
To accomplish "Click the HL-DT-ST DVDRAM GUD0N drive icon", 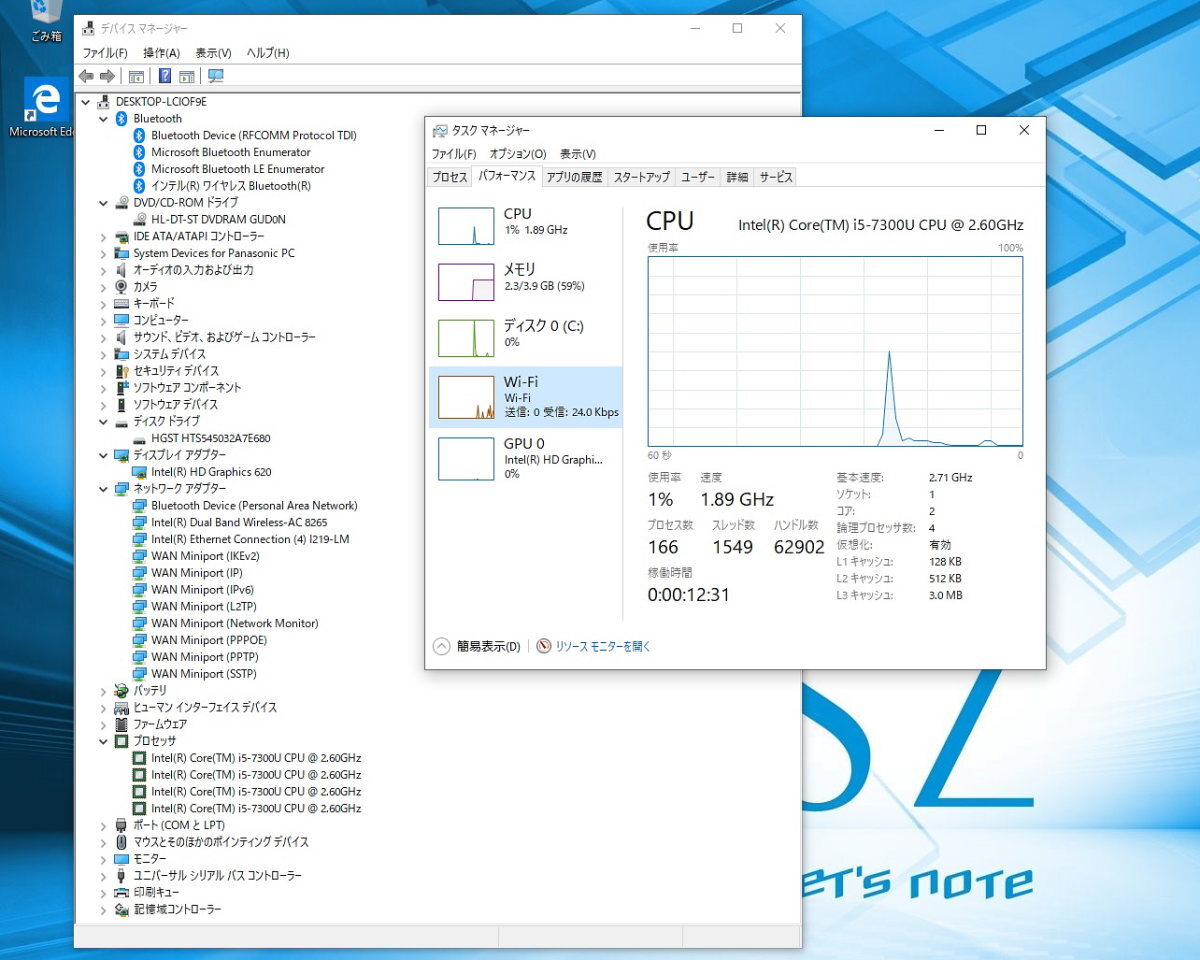I will pos(140,219).
